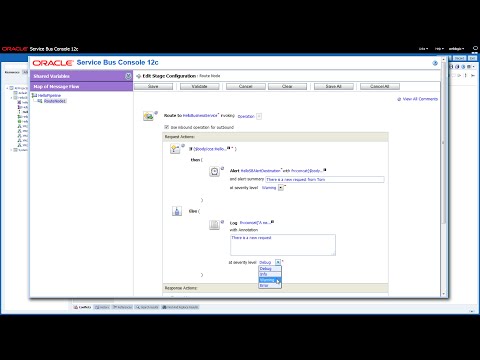Click the Save All button
The height and width of the screenshot is (360, 480).
334,86
